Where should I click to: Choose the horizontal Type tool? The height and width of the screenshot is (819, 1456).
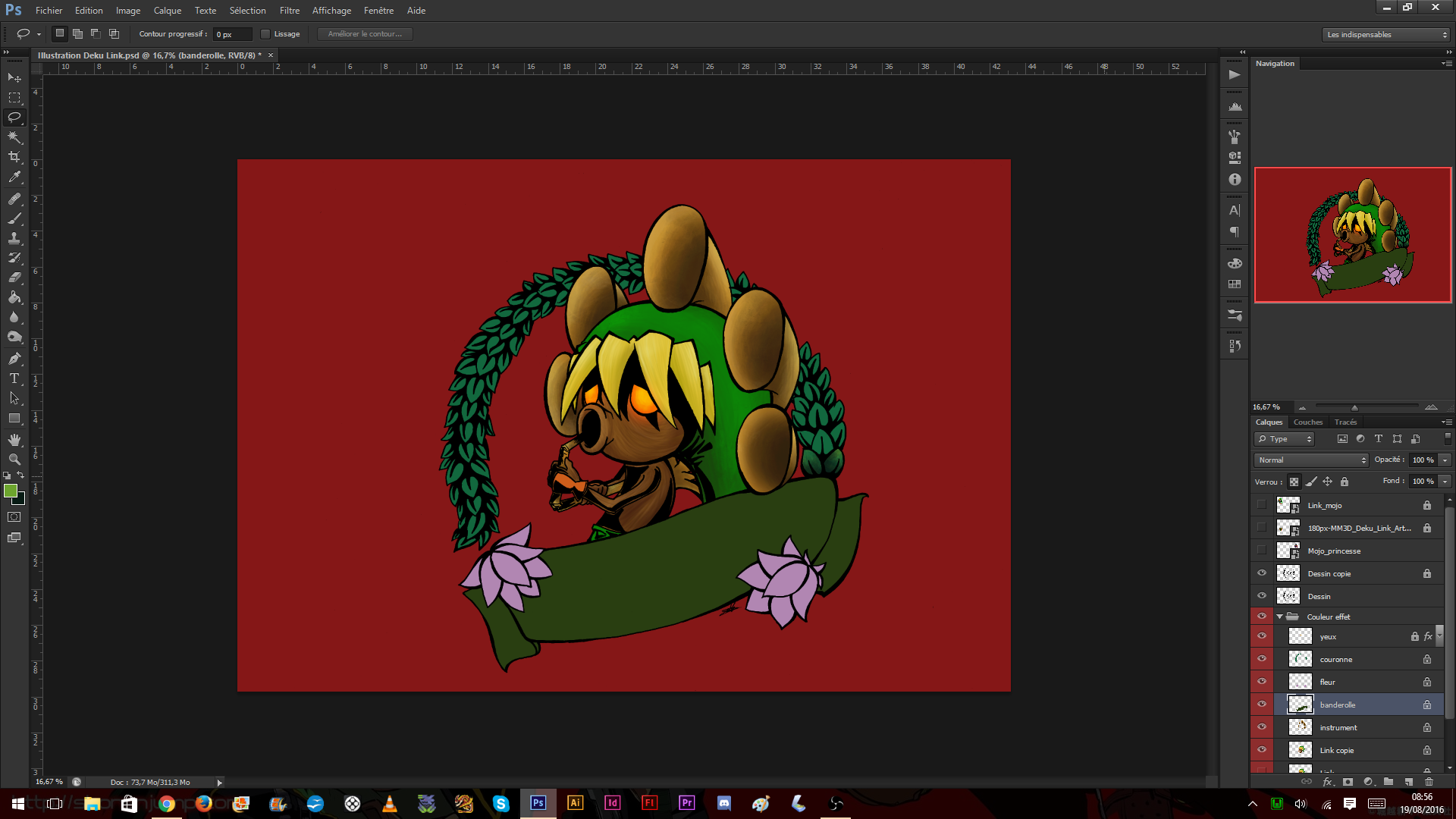14,378
